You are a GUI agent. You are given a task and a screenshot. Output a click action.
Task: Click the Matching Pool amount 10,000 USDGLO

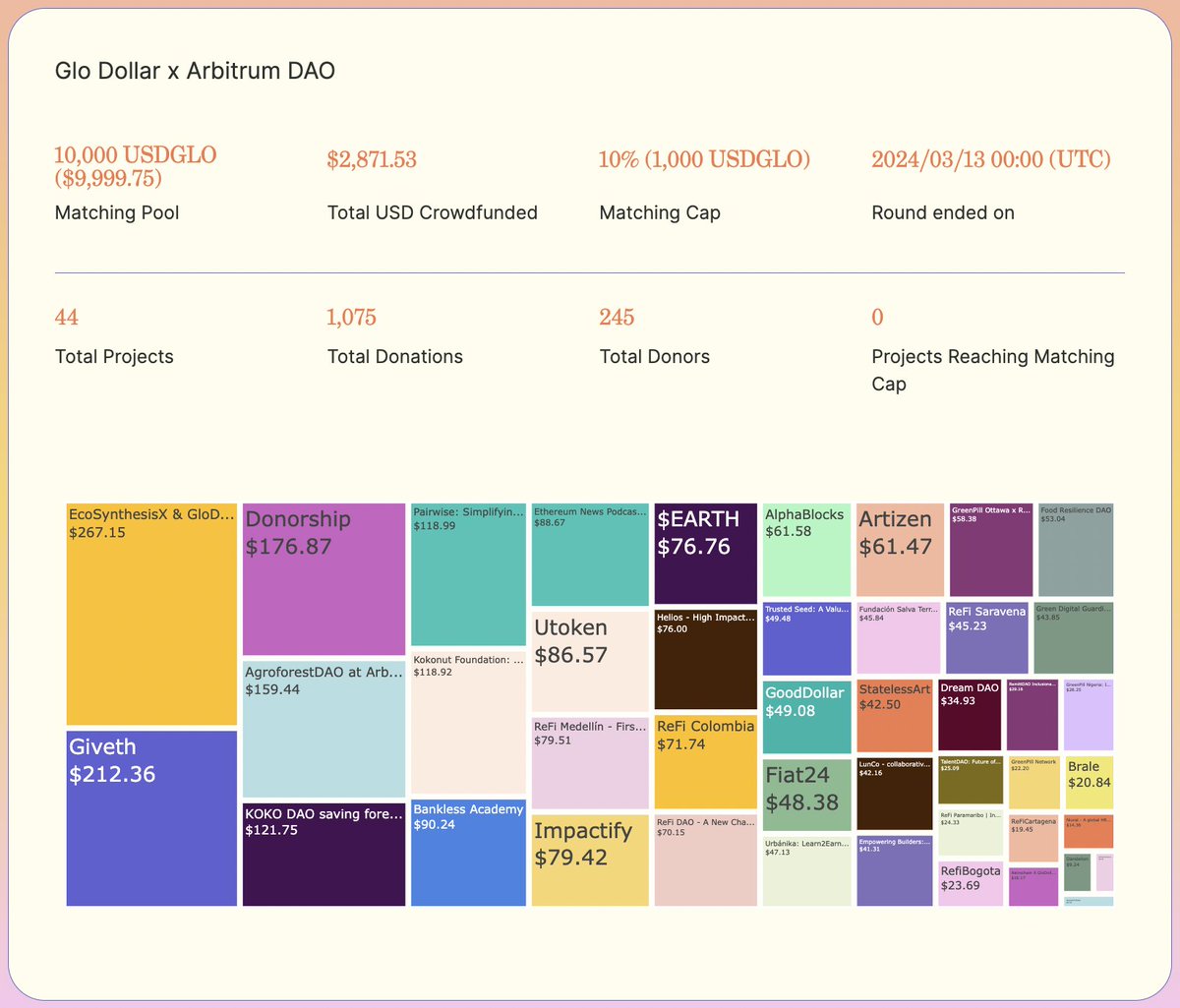133,167
